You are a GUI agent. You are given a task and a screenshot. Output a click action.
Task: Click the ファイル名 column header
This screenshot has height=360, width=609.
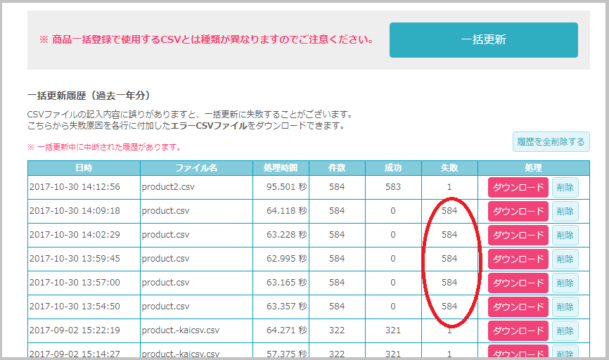pos(196,168)
